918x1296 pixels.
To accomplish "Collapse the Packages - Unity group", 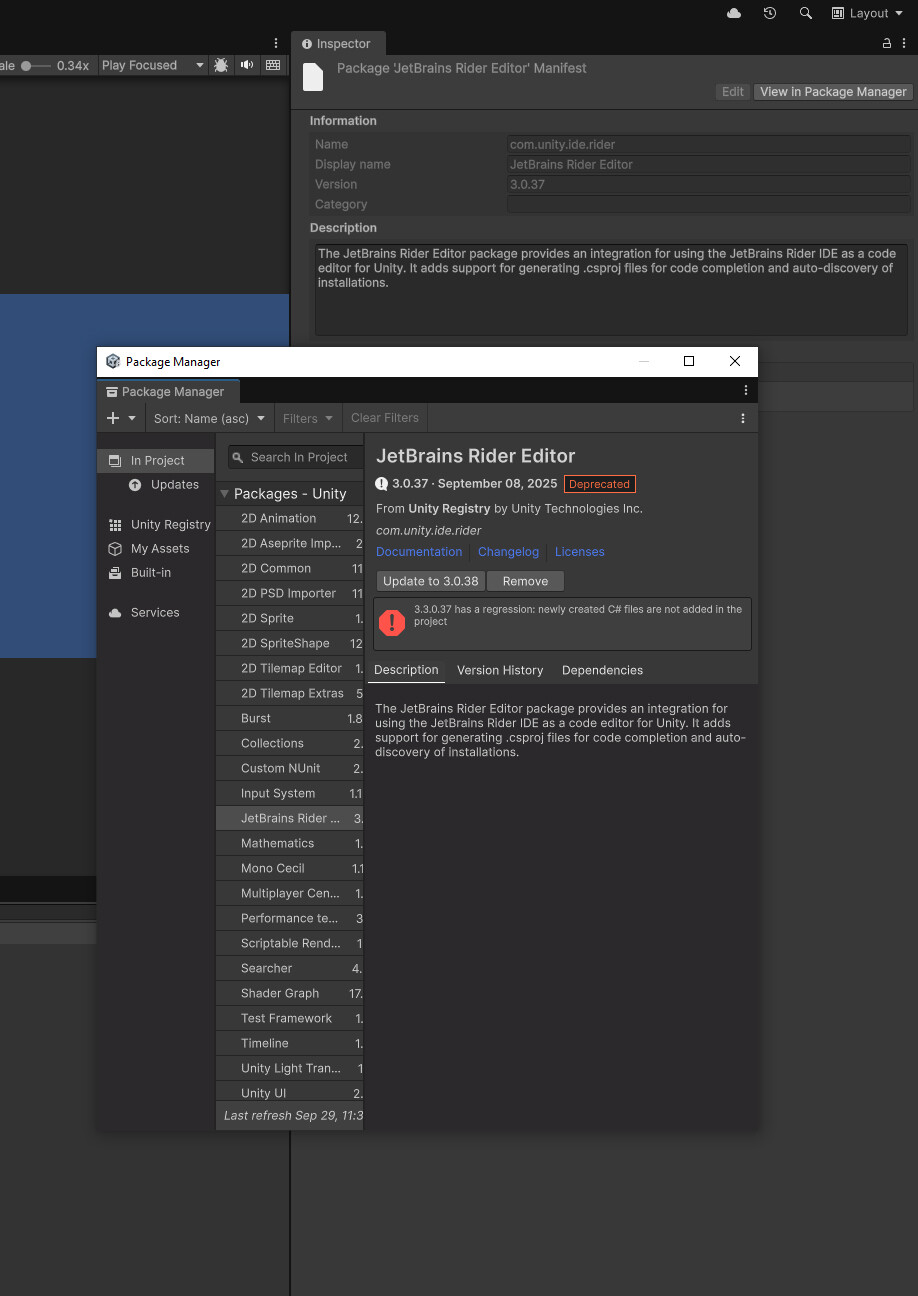I will click(x=225, y=494).
